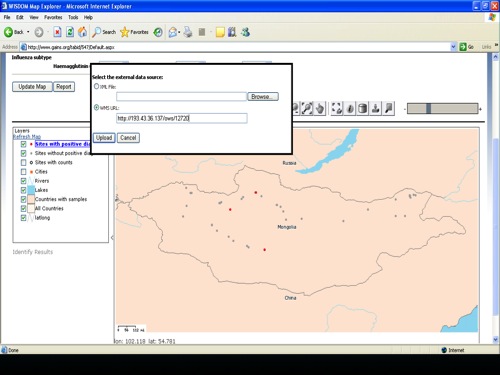Image resolution: width=500 pixels, height=375 pixels.
Task: Click the database cylinder icon
Action: click(363, 109)
